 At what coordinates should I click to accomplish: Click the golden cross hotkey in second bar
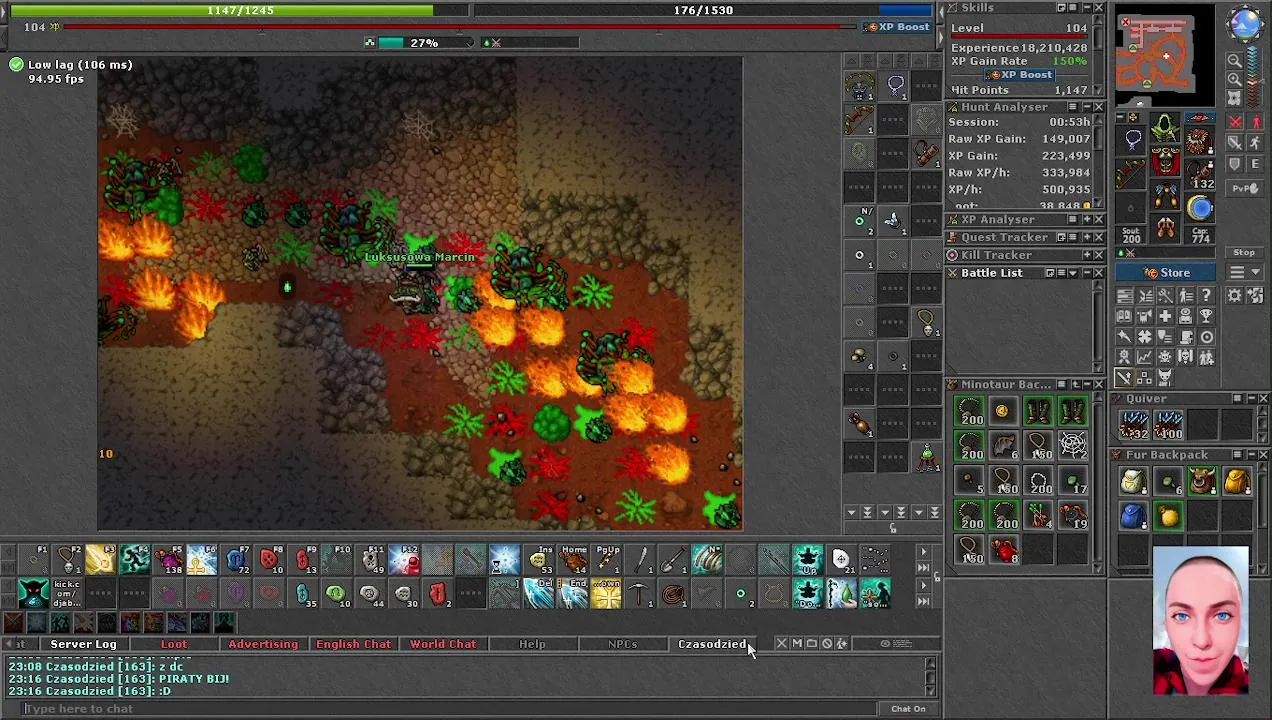coord(606,594)
